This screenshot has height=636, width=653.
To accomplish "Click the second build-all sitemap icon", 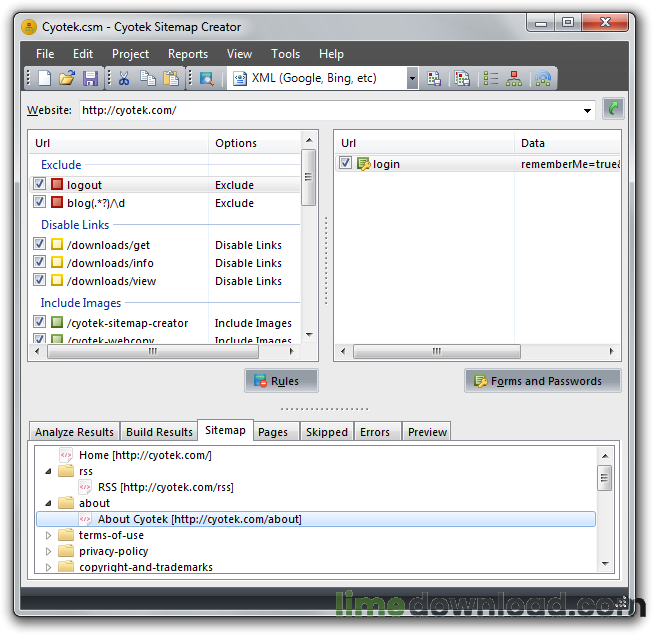I will [462, 78].
